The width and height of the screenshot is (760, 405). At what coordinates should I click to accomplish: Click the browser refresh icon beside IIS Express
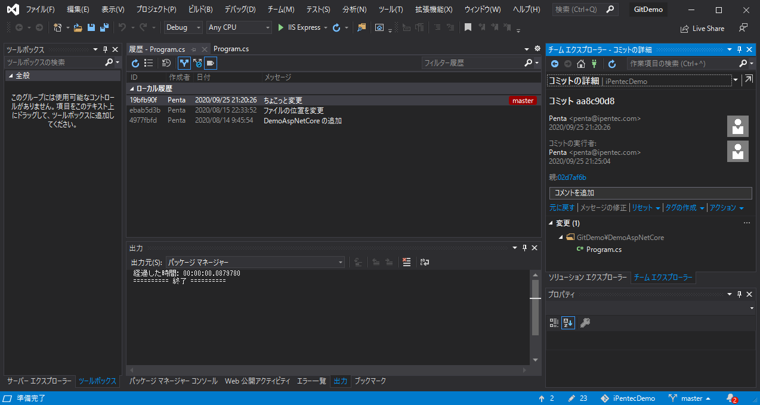336,28
